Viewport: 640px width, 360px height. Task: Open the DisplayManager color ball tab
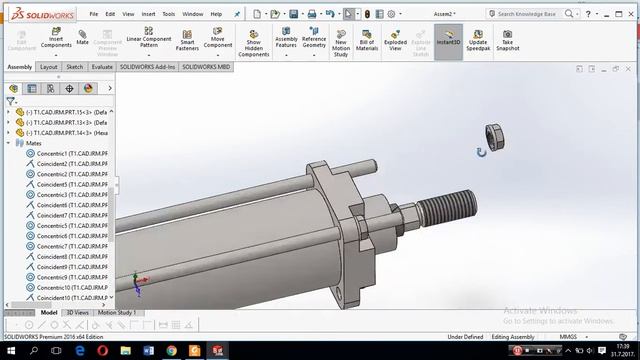[x=88, y=88]
